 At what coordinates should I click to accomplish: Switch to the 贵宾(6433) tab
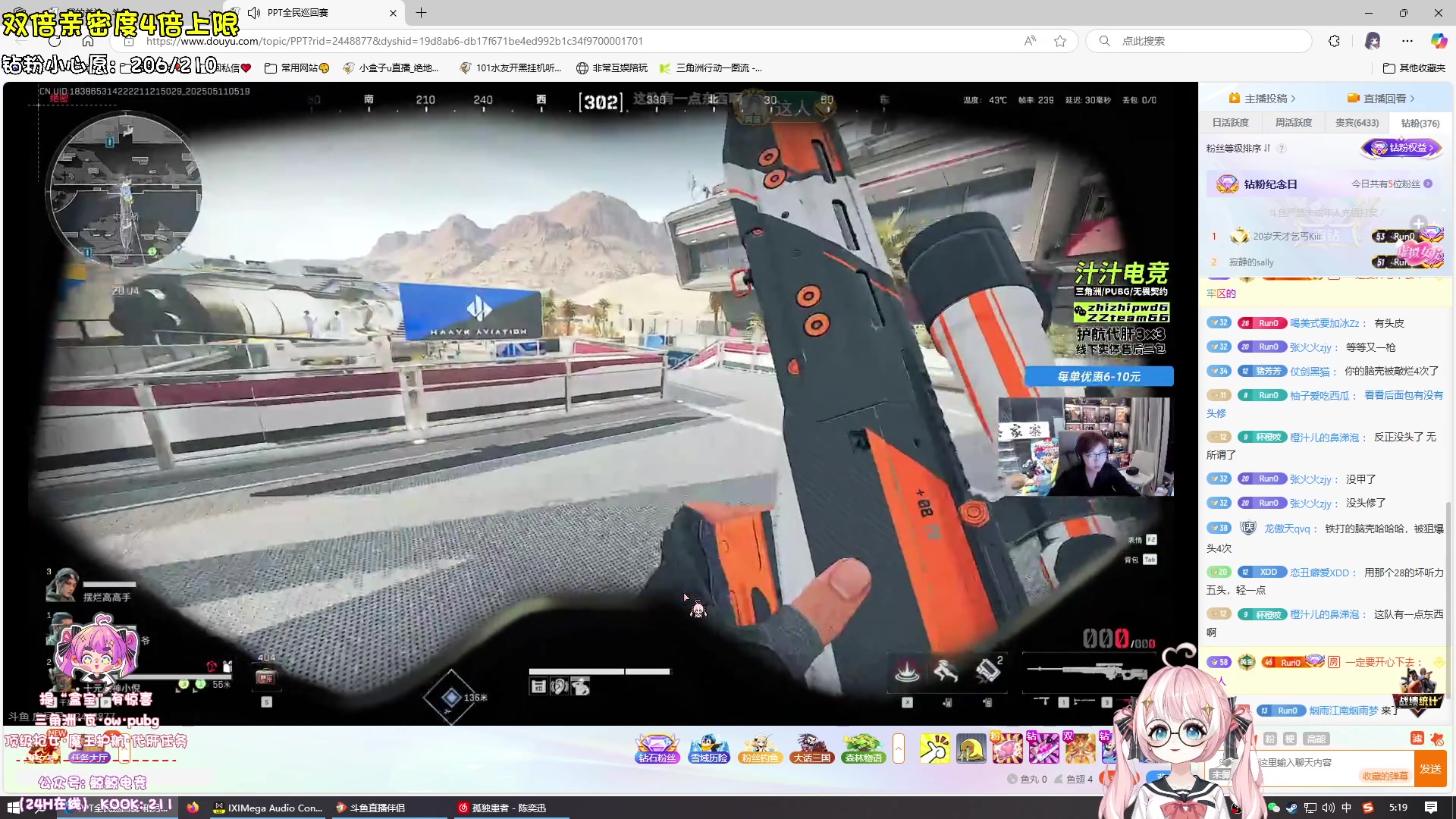coord(1357,123)
